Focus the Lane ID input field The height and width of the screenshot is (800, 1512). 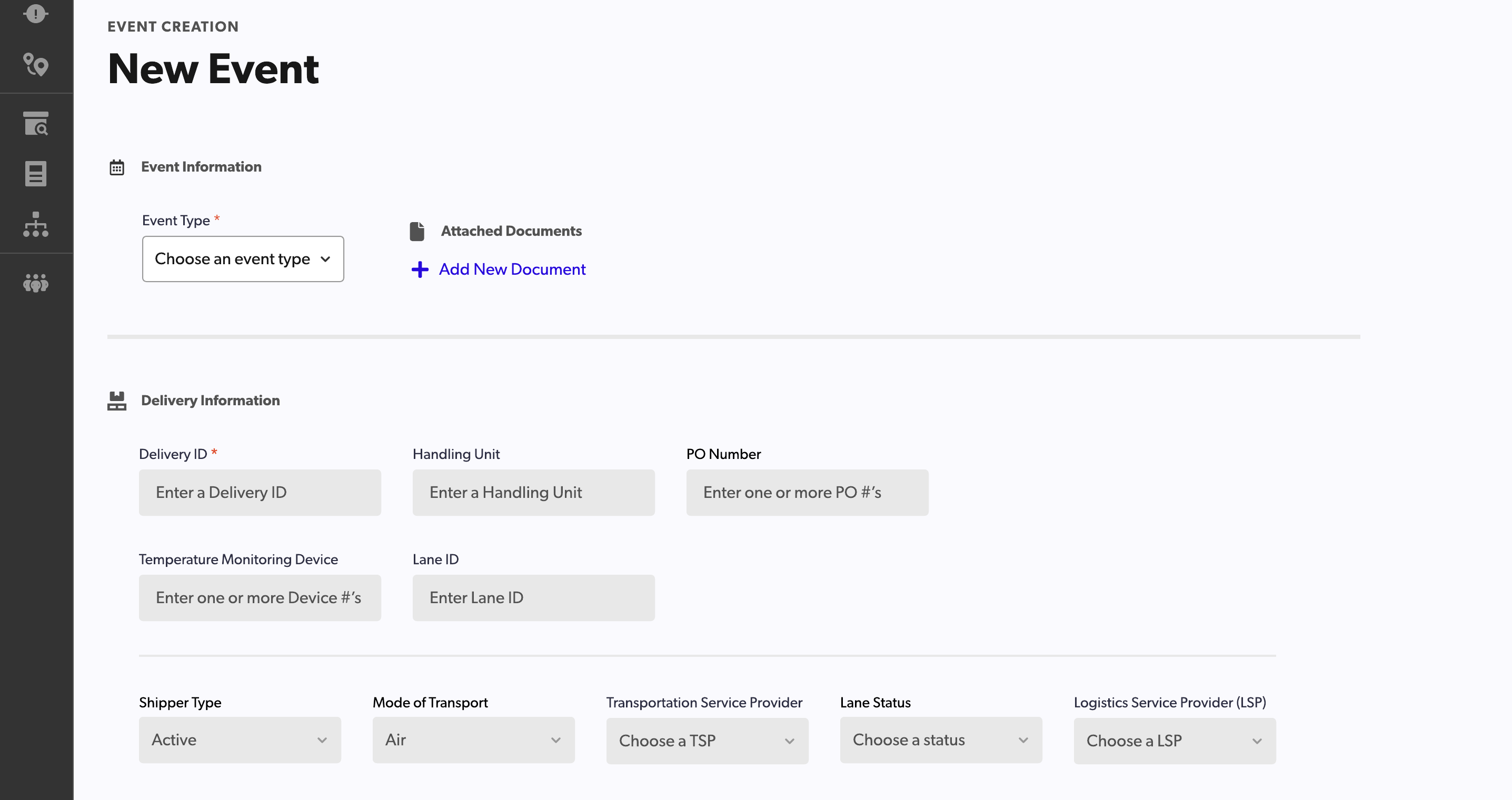tap(533, 598)
